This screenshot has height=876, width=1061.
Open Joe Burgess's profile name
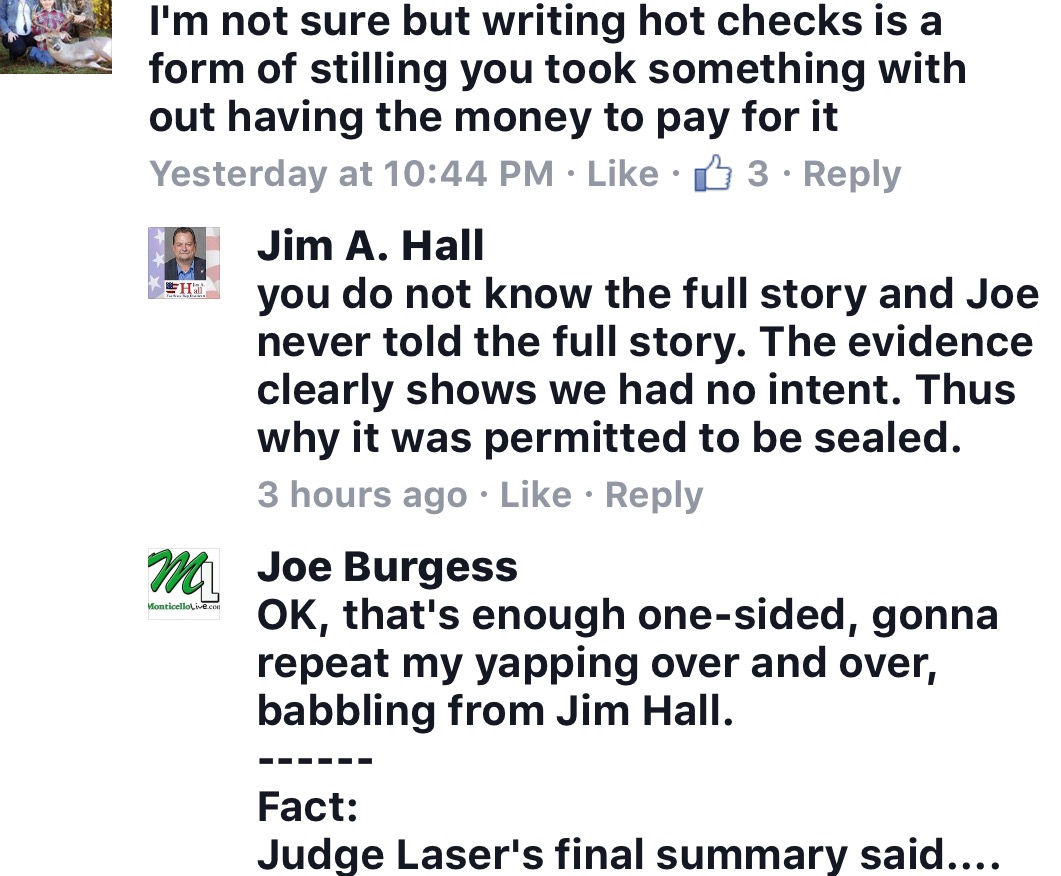(387, 567)
